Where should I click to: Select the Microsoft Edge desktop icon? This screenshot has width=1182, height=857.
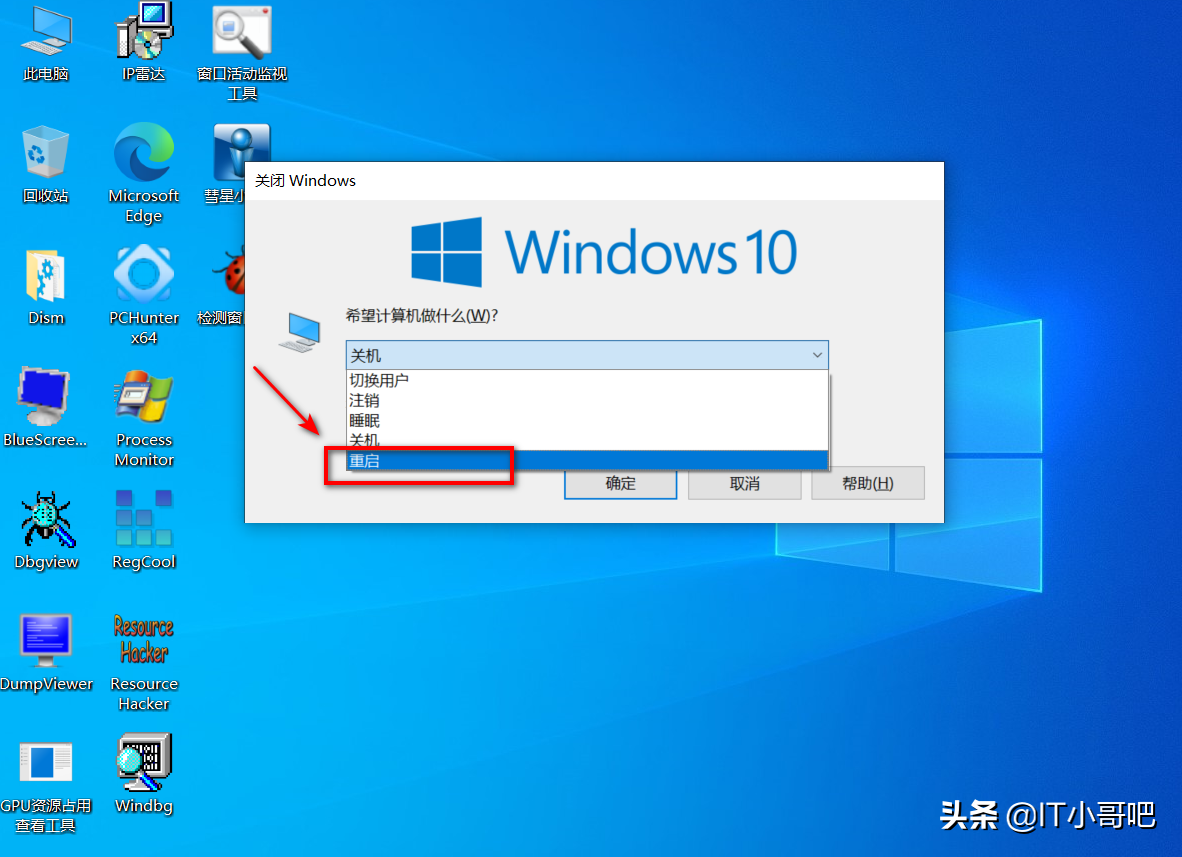tap(143, 173)
